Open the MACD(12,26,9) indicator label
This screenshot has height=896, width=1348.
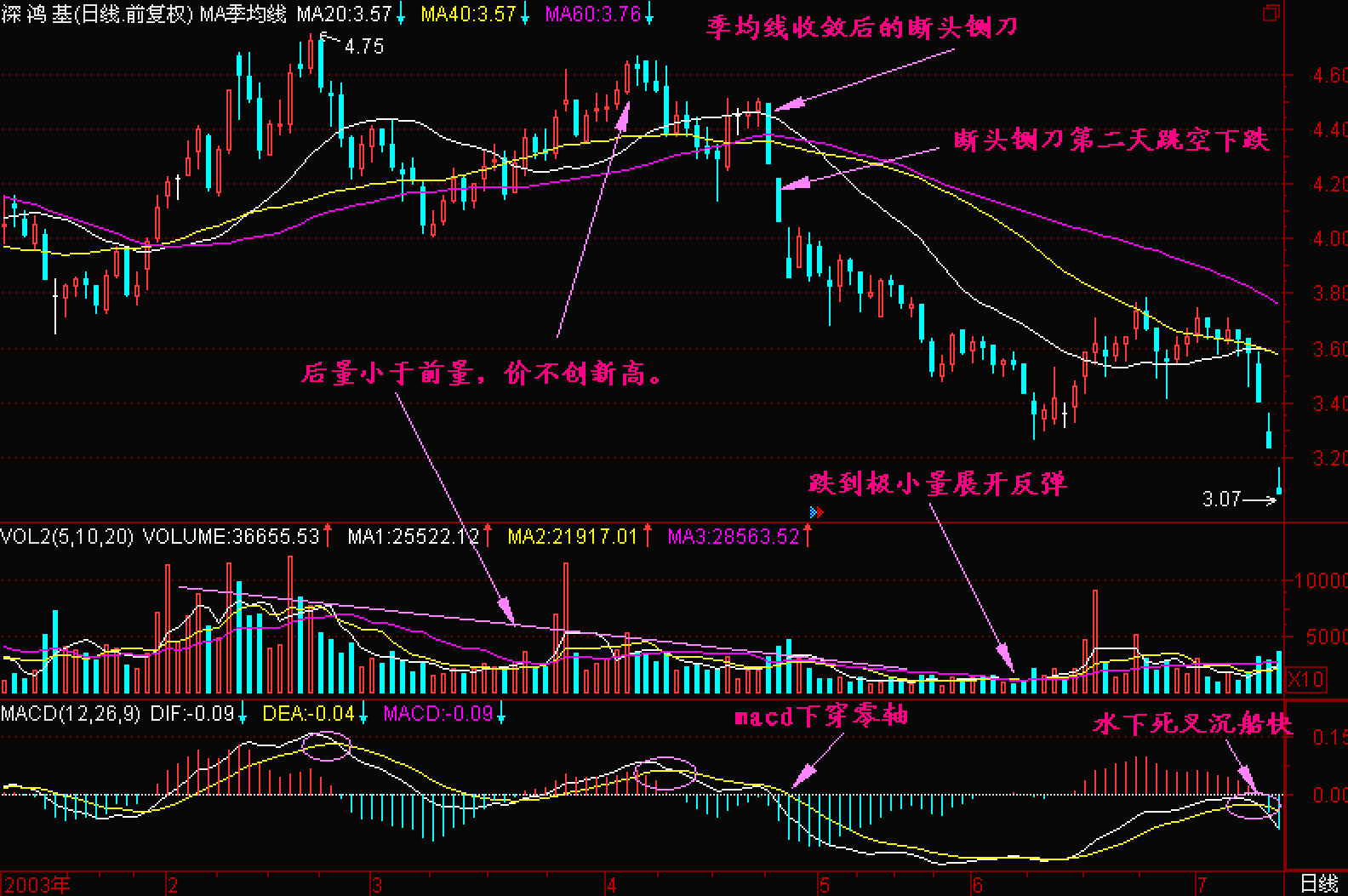71,714
